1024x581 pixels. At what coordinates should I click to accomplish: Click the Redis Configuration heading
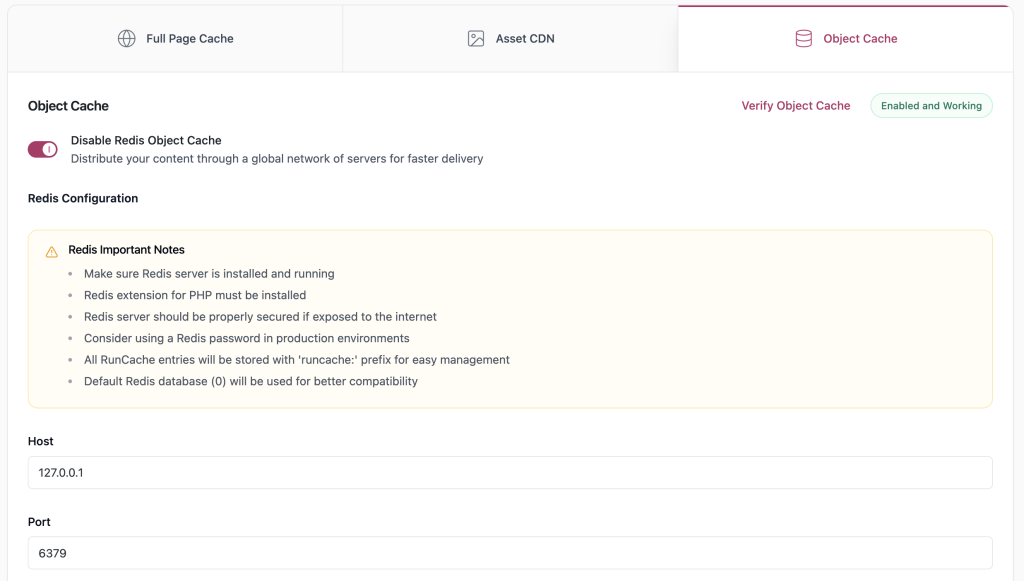(83, 198)
